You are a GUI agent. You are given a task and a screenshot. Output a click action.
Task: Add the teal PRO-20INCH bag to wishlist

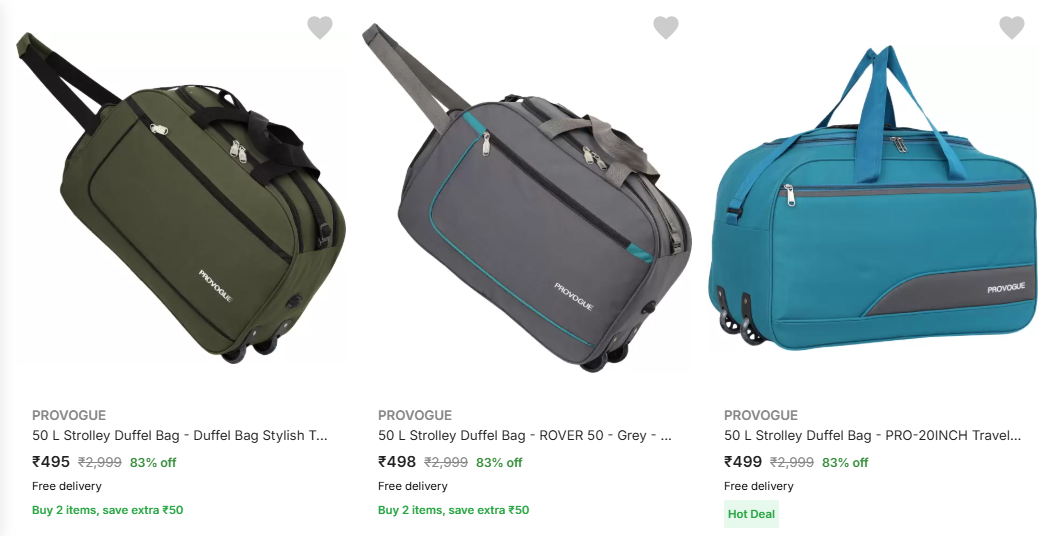pyautogui.click(x=1011, y=27)
